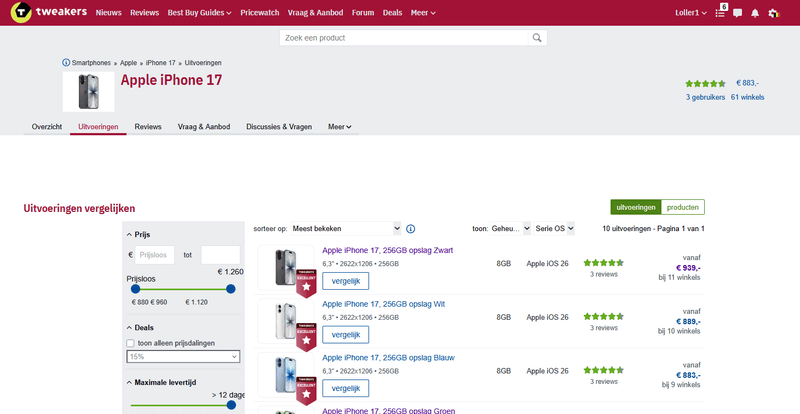Click star rating of the Blauw variant
The width and height of the screenshot is (800, 414).
tap(604, 371)
